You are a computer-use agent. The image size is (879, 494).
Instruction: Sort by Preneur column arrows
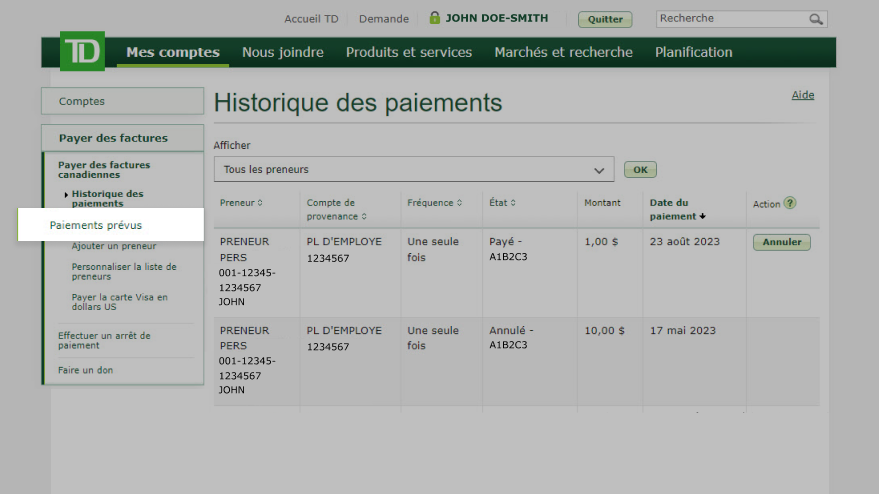point(260,203)
